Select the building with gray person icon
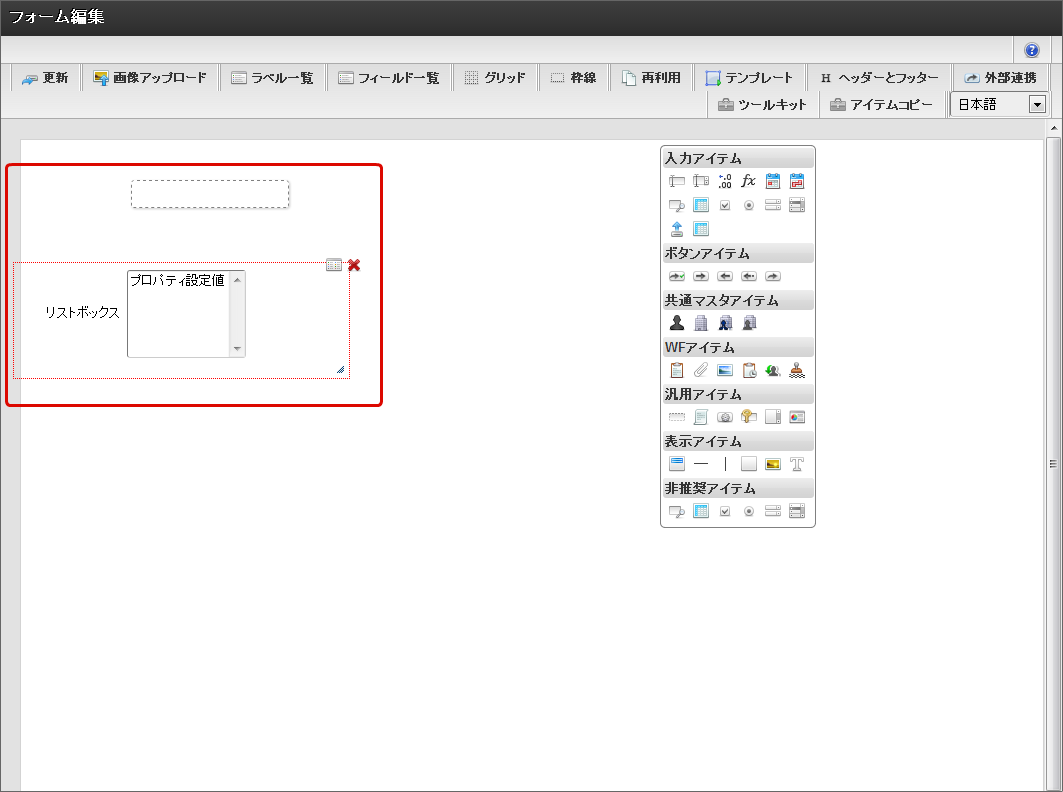This screenshot has width=1063, height=792. [748, 323]
